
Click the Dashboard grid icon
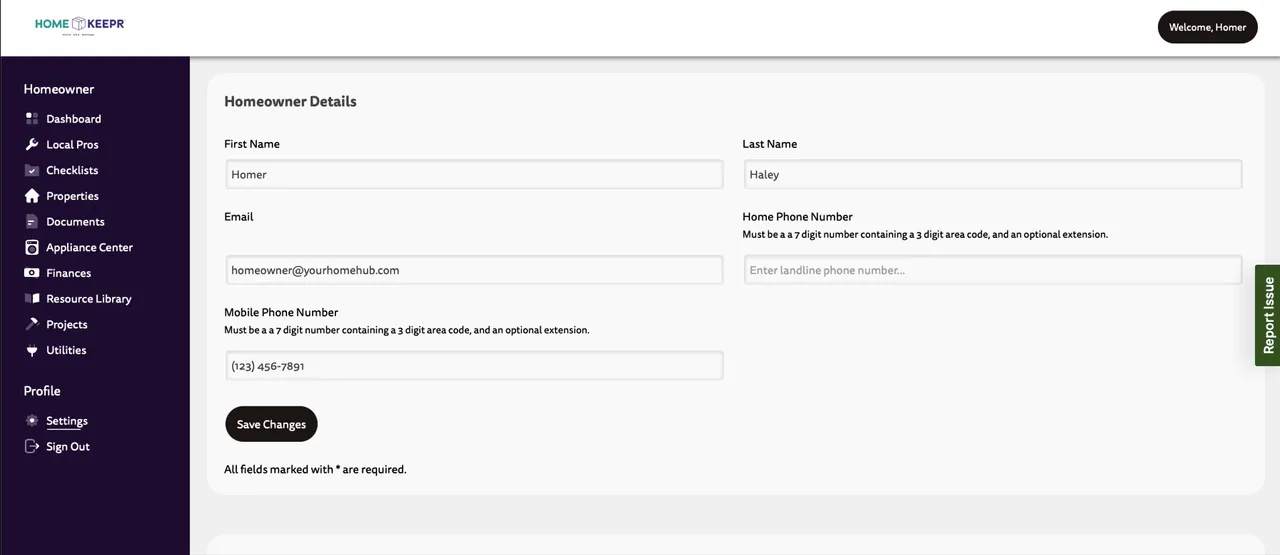(32, 118)
